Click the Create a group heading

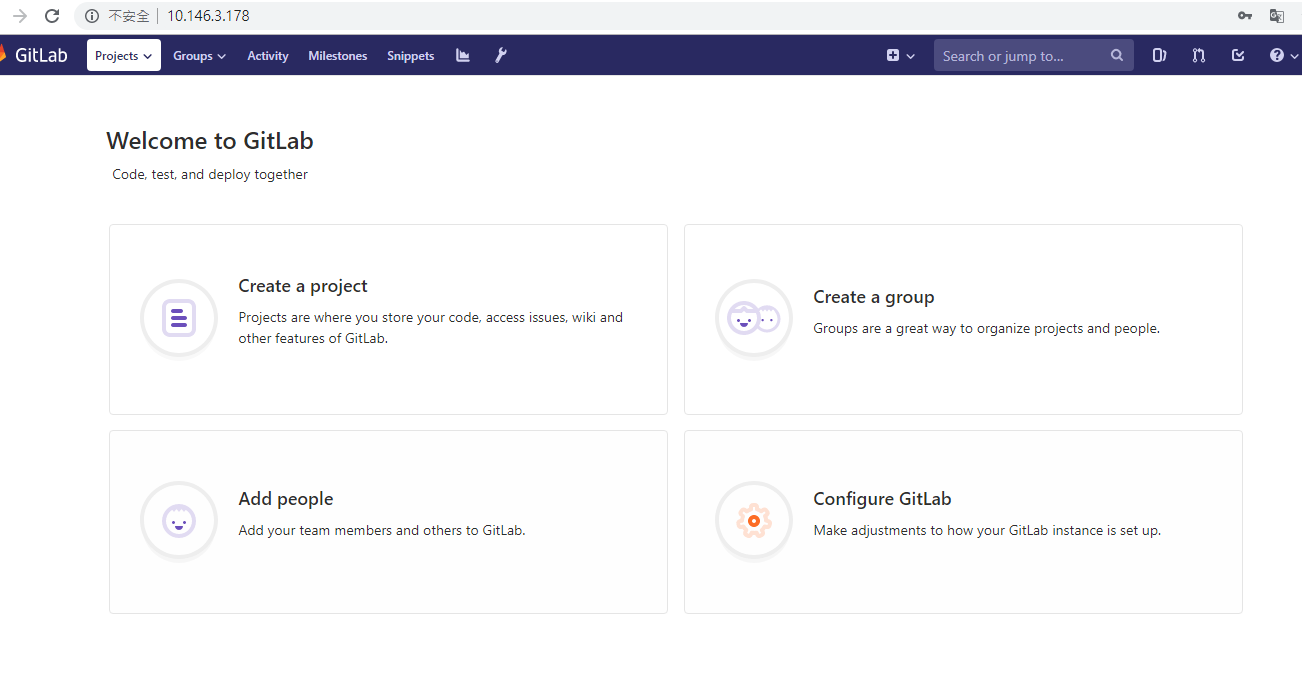pyautogui.click(x=874, y=297)
